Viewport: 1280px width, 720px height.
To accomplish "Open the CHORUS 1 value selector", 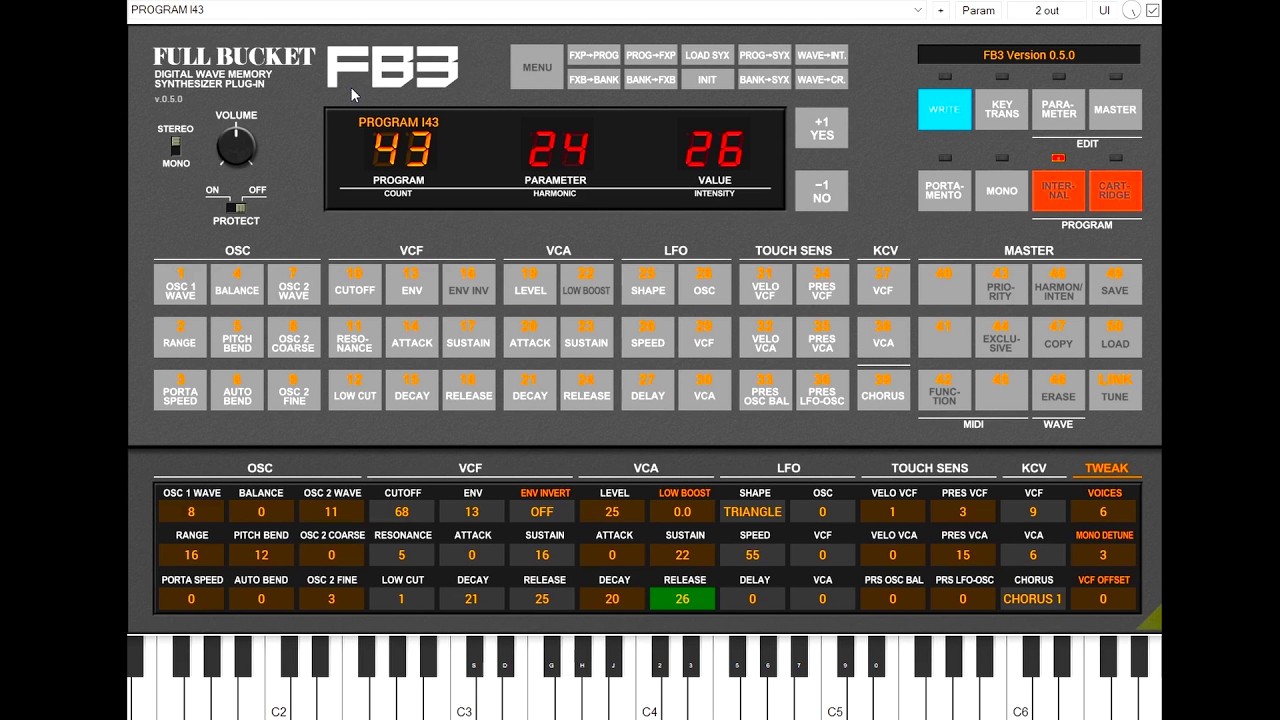I will pos(1033,599).
